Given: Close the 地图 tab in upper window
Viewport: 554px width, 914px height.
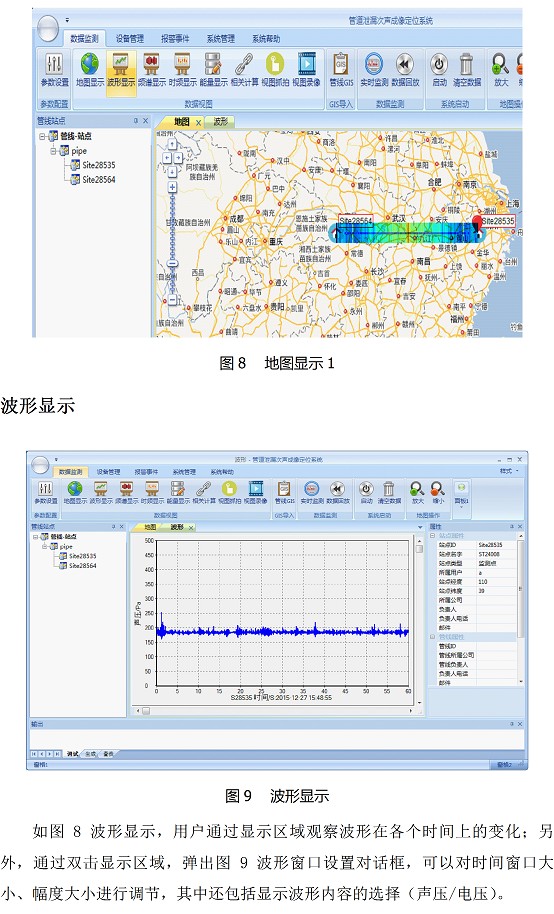Looking at the screenshot, I should tap(198, 122).
